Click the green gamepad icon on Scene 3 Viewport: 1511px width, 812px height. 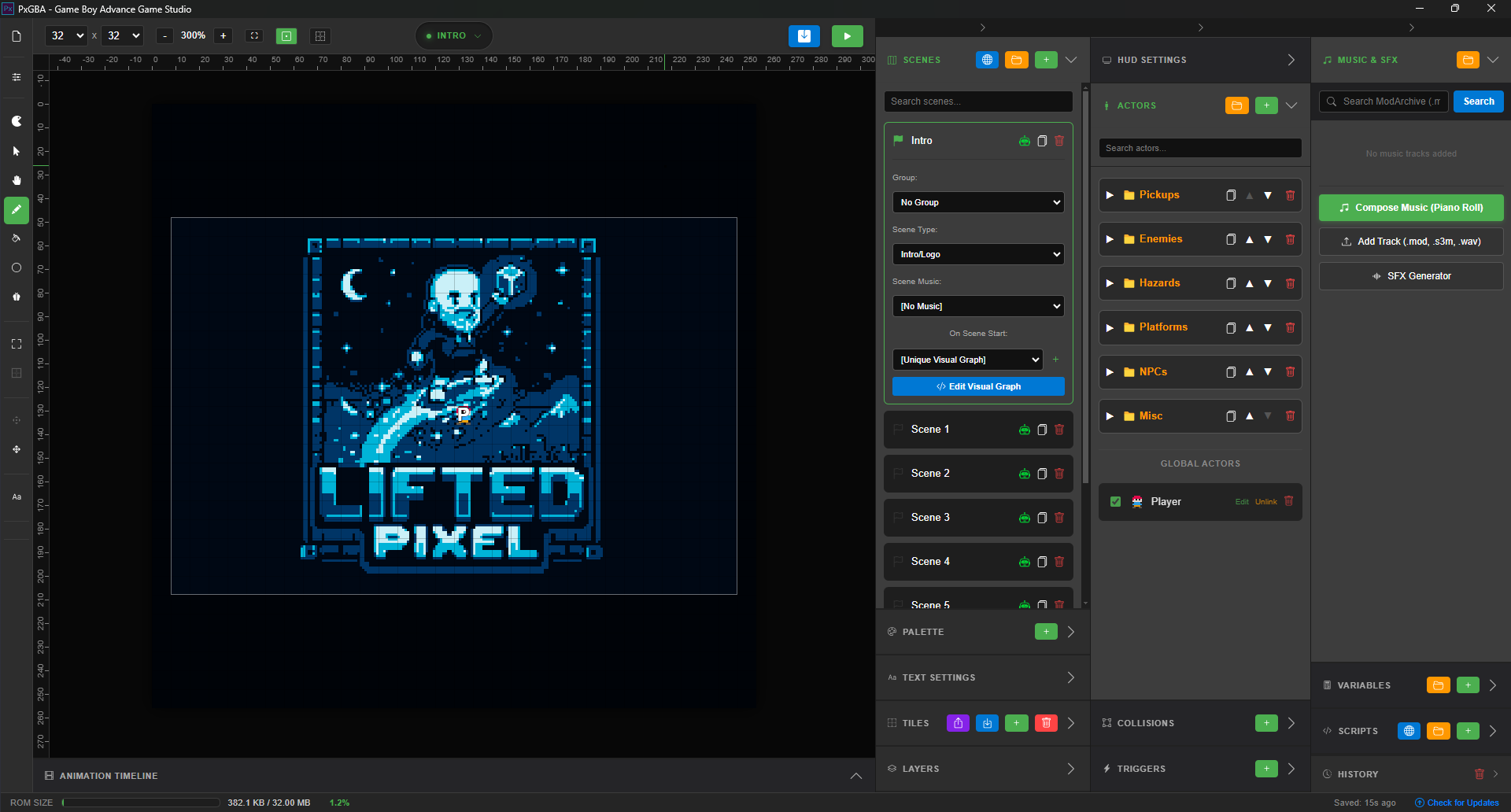click(1025, 518)
